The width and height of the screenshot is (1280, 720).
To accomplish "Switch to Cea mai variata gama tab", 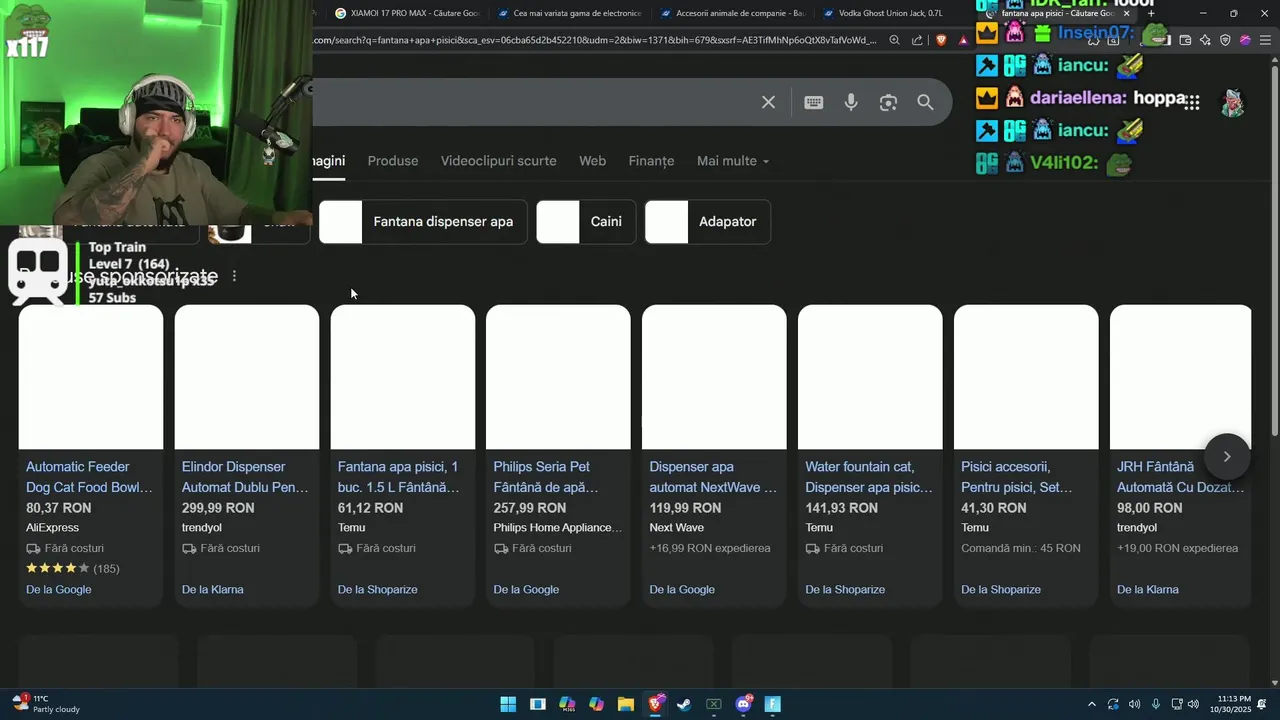I will coord(570,13).
